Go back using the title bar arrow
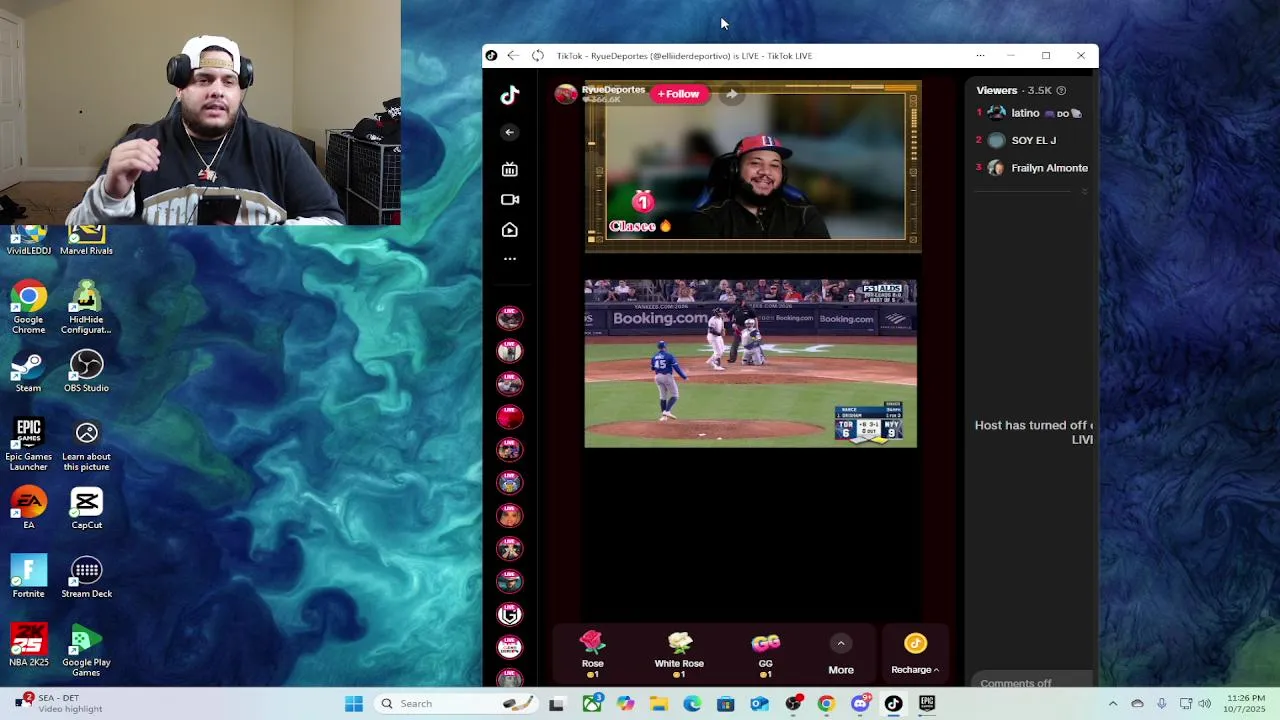Image resolution: width=1280 pixels, height=720 pixels. (x=513, y=56)
